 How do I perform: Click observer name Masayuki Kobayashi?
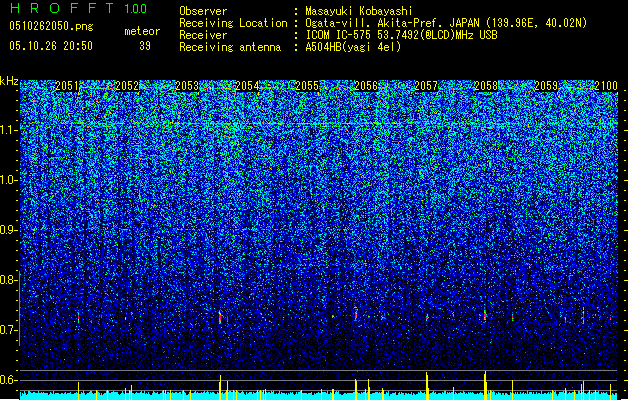point(359,11)
